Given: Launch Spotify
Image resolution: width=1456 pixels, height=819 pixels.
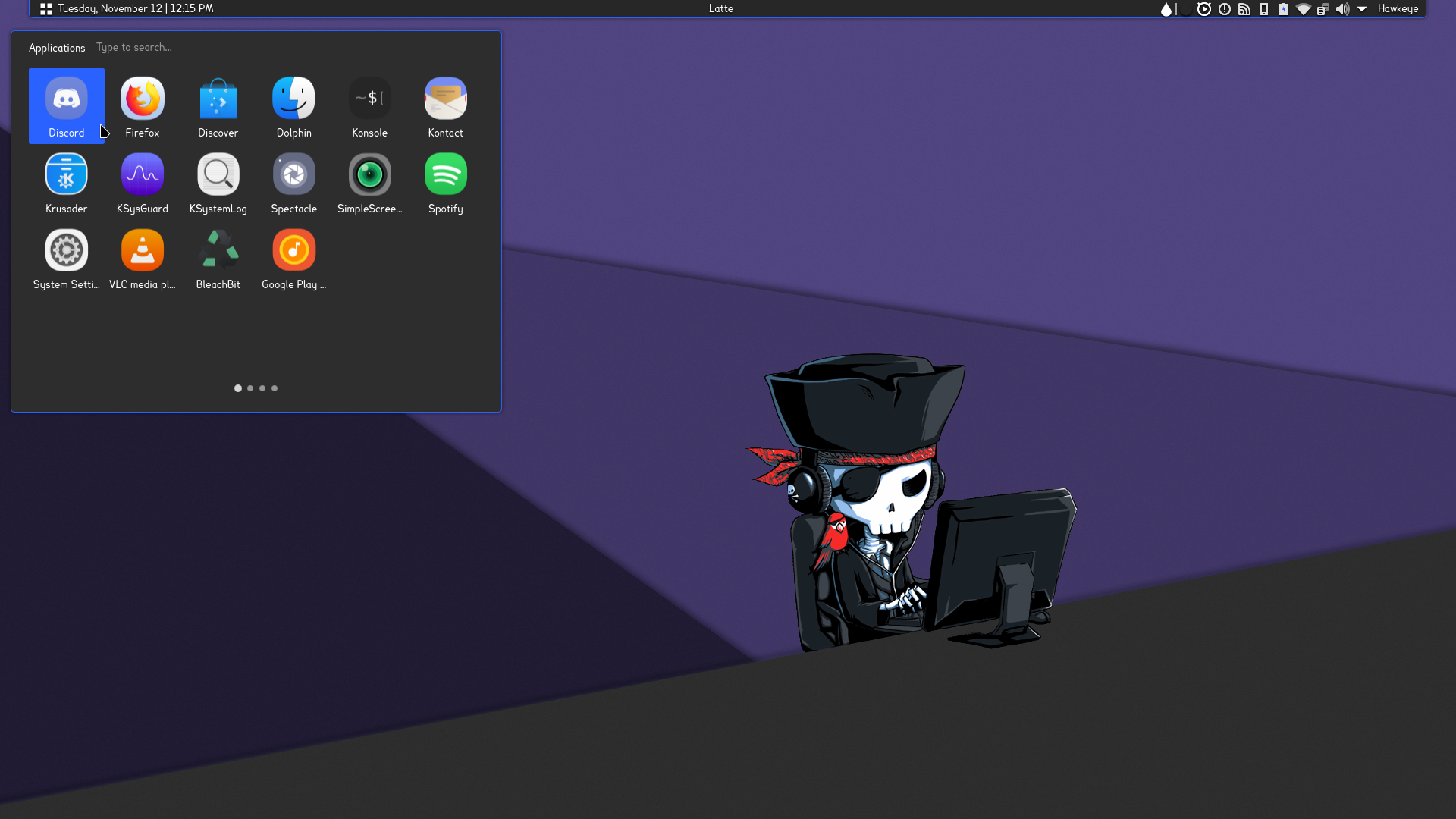Looking at the screenshot, I should (x=446, y=182).
